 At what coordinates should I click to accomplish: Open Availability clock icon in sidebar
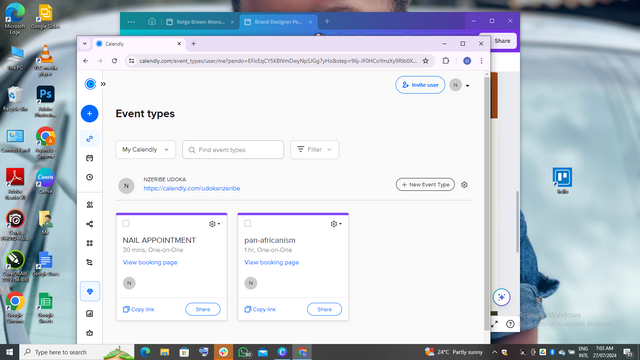(90, 177)
